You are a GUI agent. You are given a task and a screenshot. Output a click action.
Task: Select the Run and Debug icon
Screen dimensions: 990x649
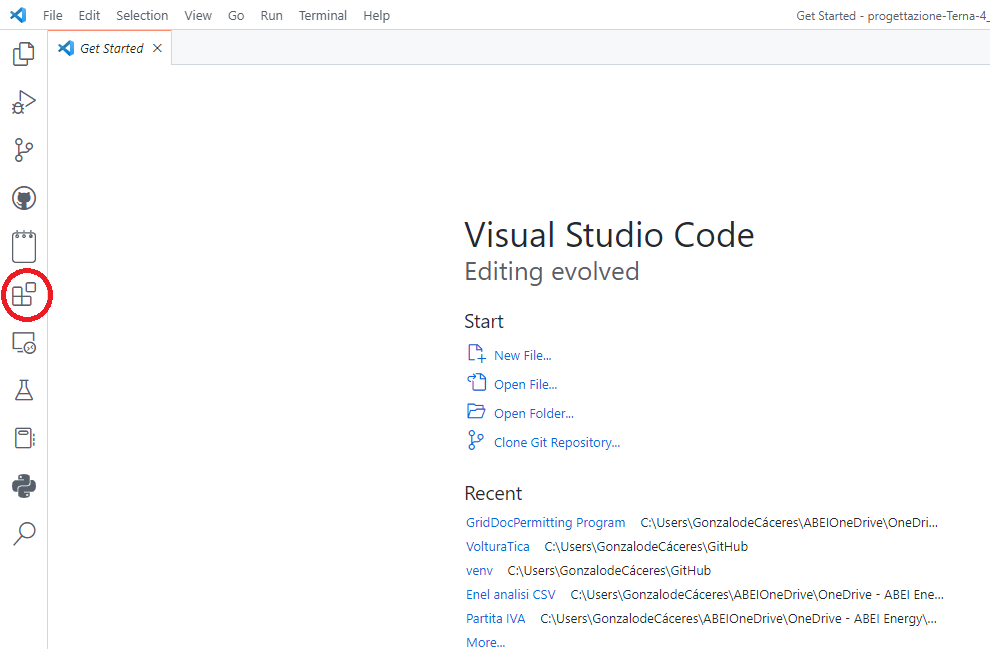click(23, 101)
